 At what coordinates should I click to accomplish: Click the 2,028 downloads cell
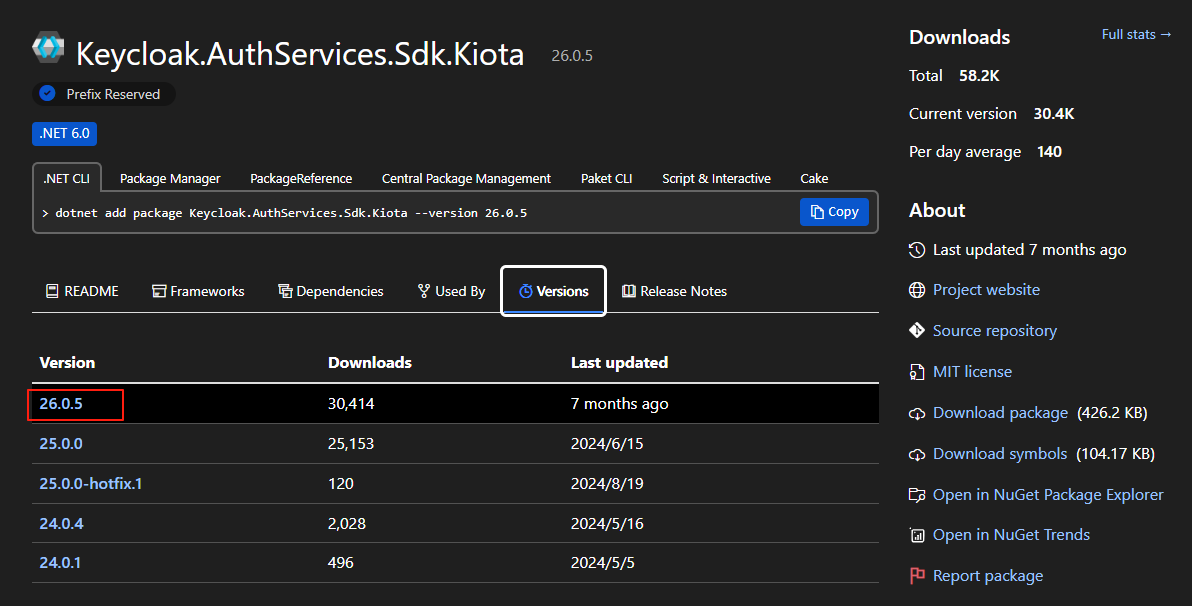coord(347,523)
